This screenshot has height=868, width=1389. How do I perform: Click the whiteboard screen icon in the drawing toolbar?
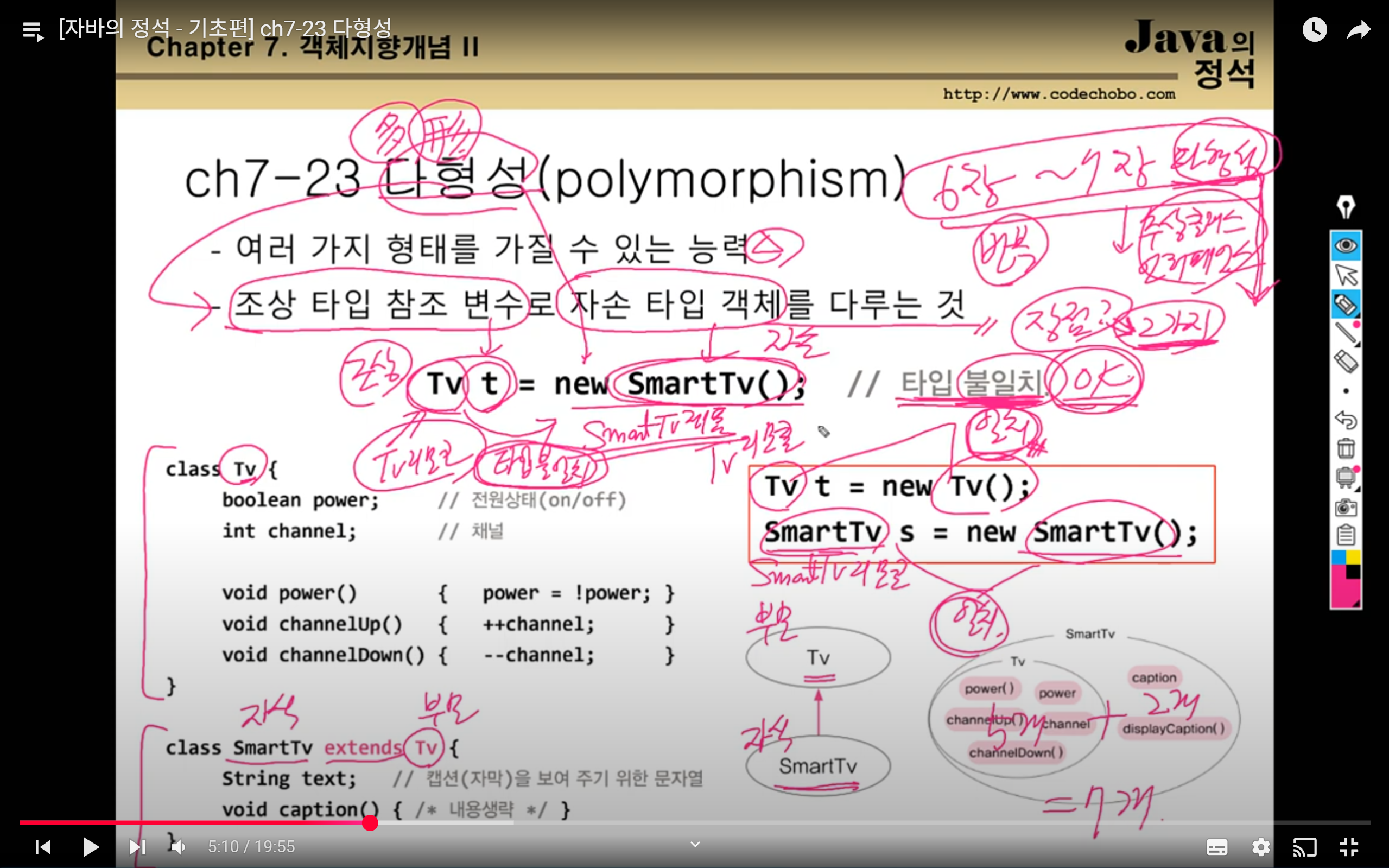point(1346,478)
